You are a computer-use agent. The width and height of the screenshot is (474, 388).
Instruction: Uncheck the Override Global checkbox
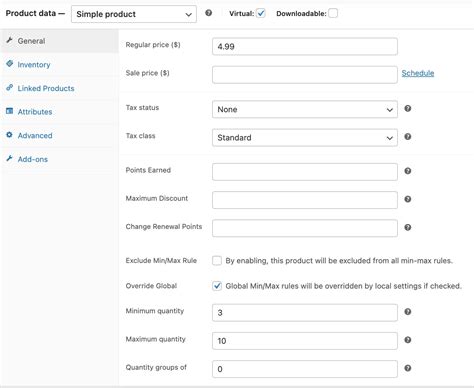217,286
